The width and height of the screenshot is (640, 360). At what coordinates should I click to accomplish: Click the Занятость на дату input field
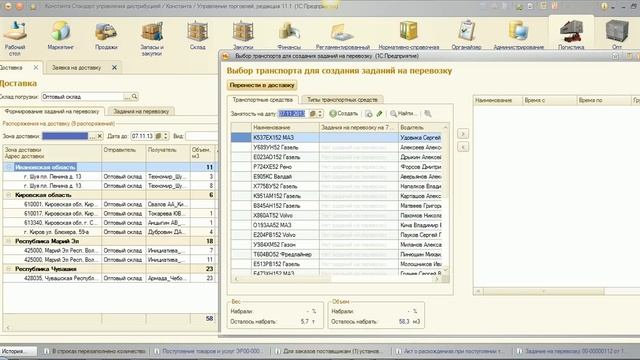tap(293, 113)
